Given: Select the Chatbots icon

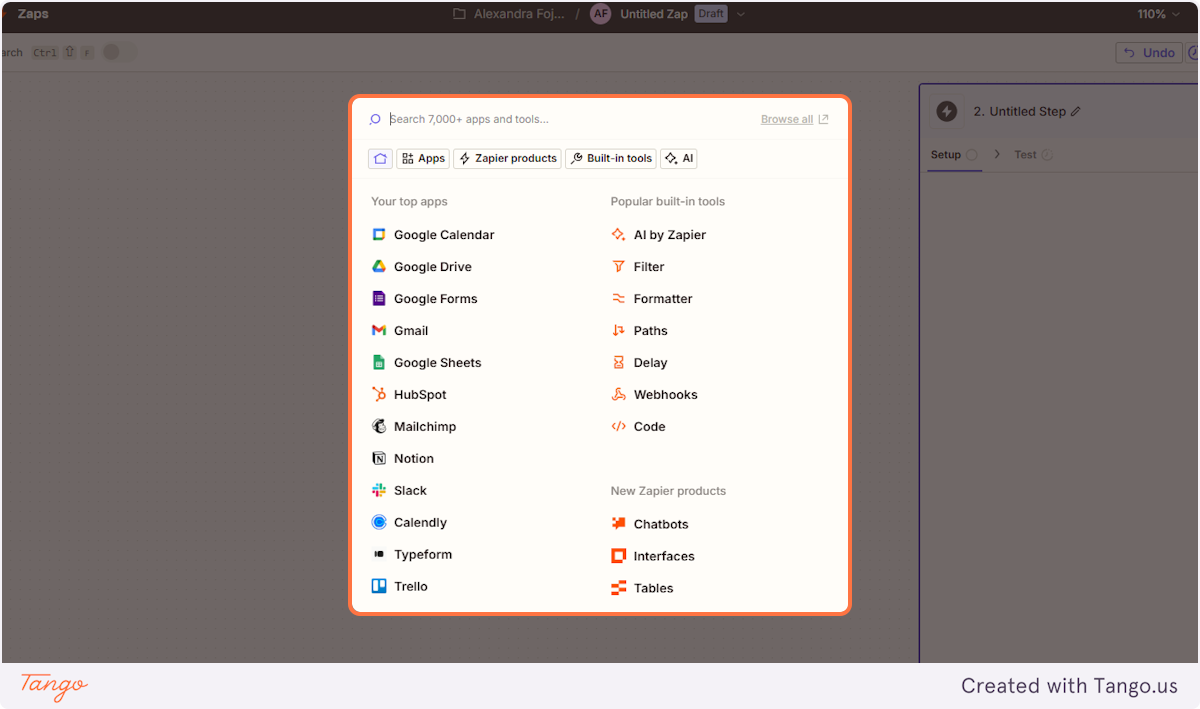Looking at the screenshot, I should [619, 524].
